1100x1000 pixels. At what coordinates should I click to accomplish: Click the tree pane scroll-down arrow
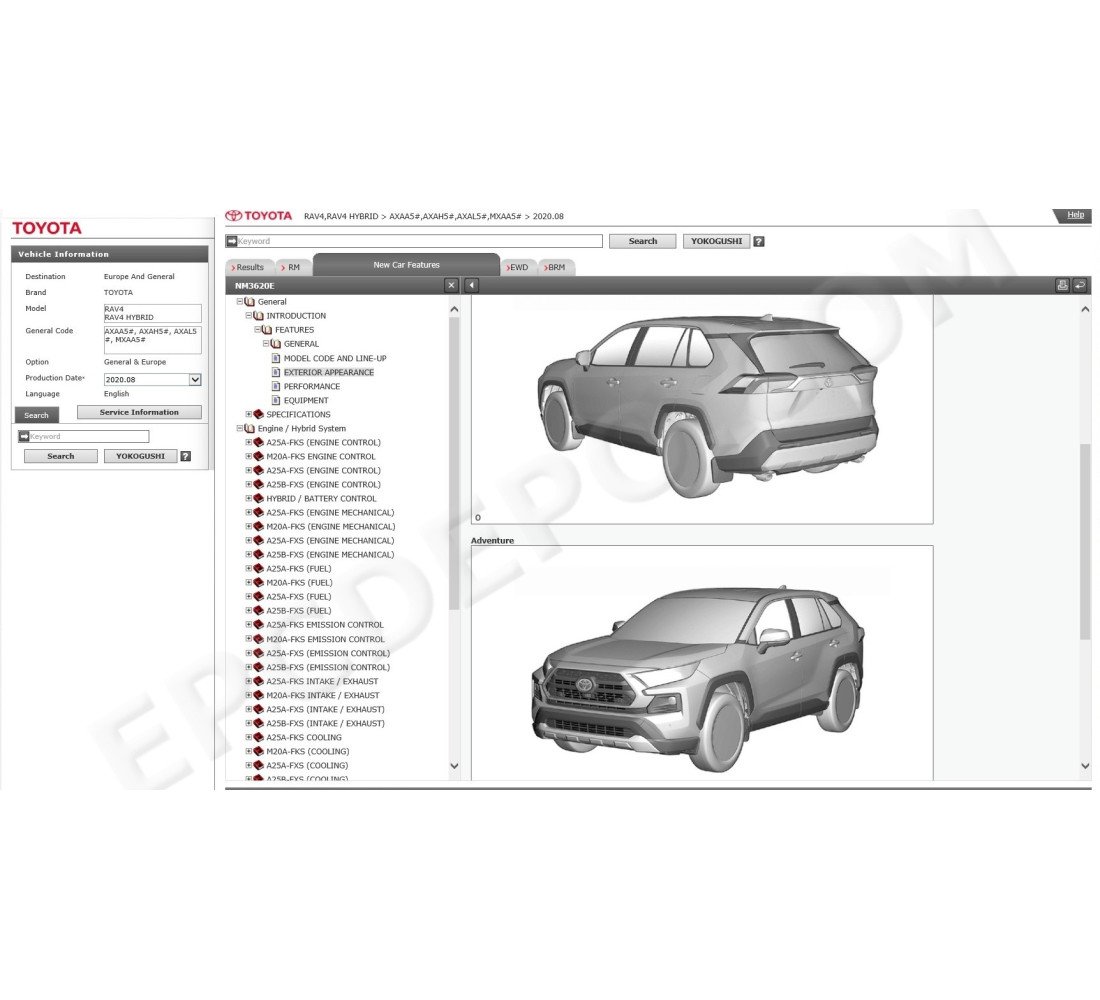coord(454,766)
